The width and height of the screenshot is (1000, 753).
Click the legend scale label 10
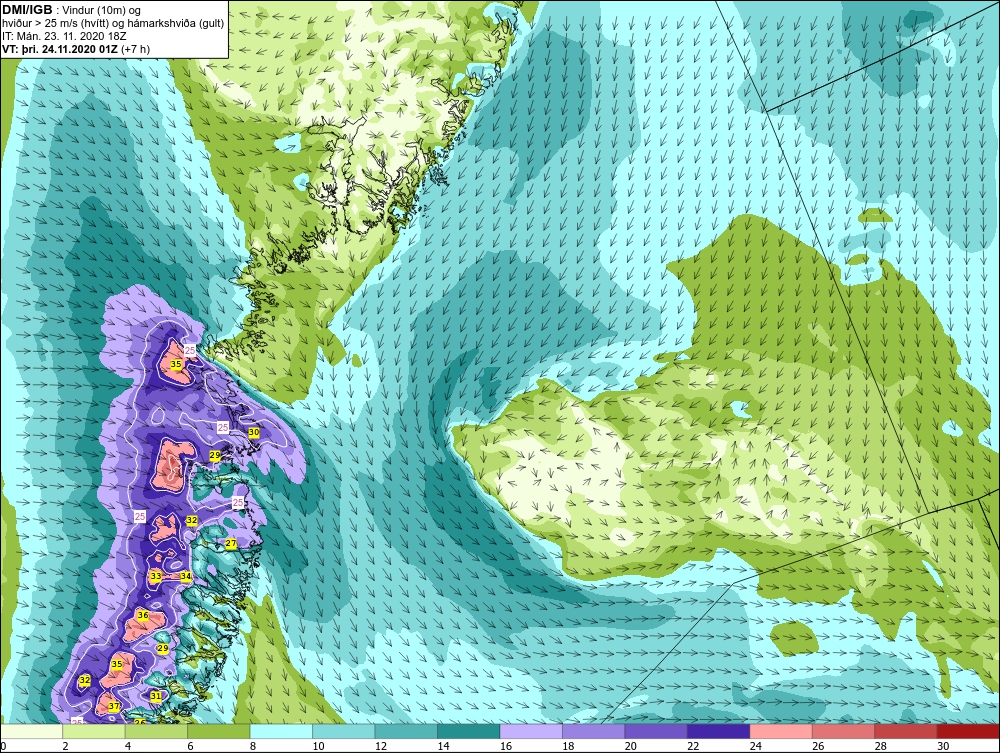click(x=318, y=746)
